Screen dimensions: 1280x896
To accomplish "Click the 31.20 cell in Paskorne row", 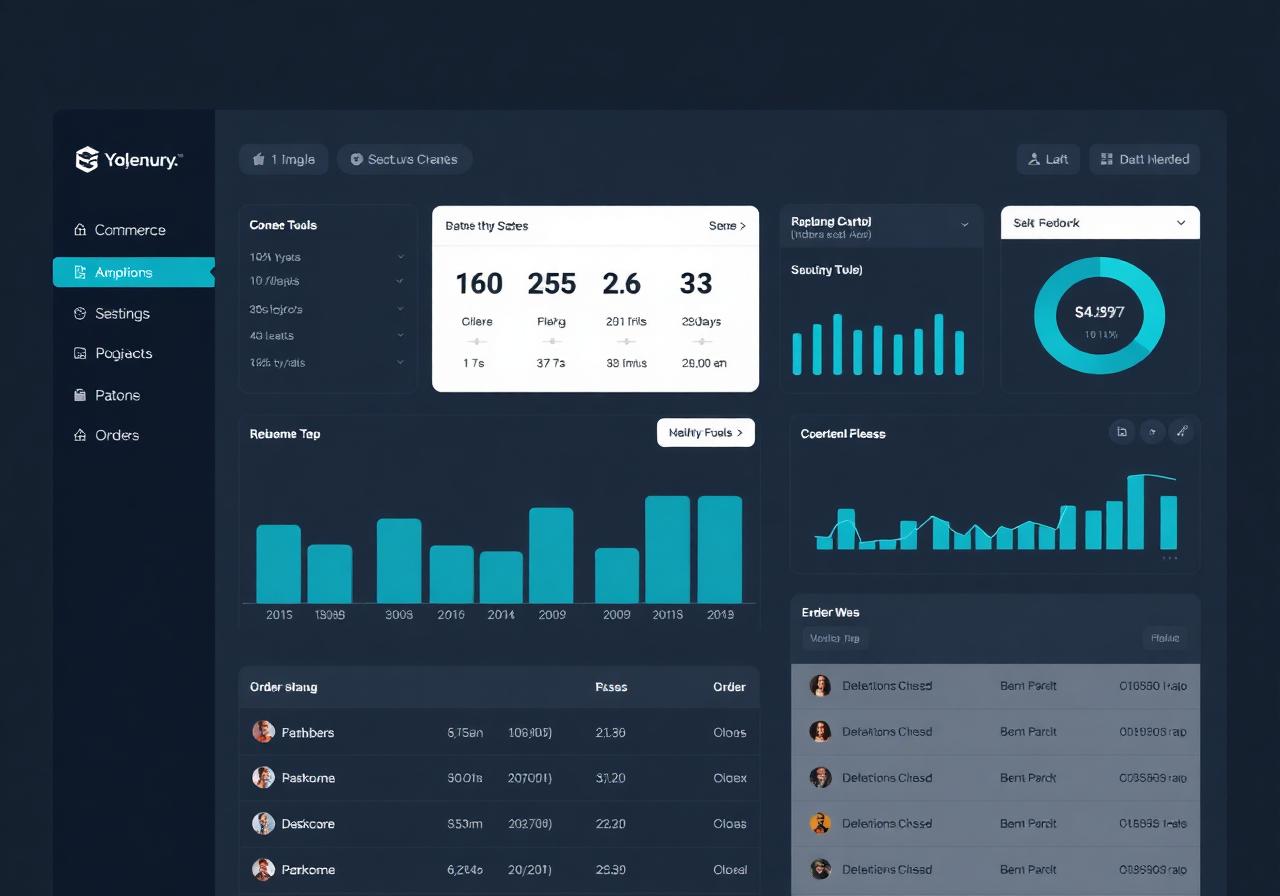I will [611, 778].
